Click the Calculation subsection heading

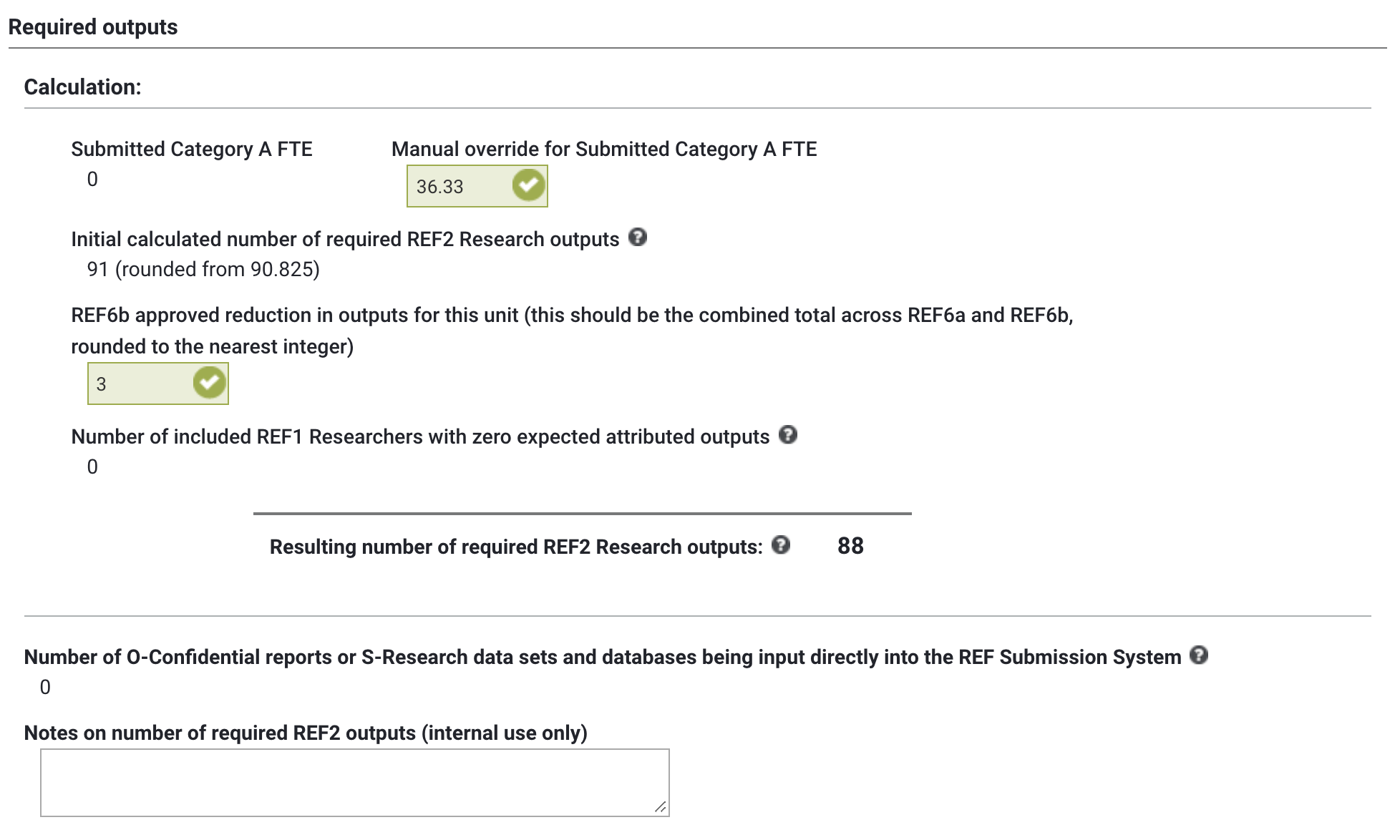click(x=82, y=87)
